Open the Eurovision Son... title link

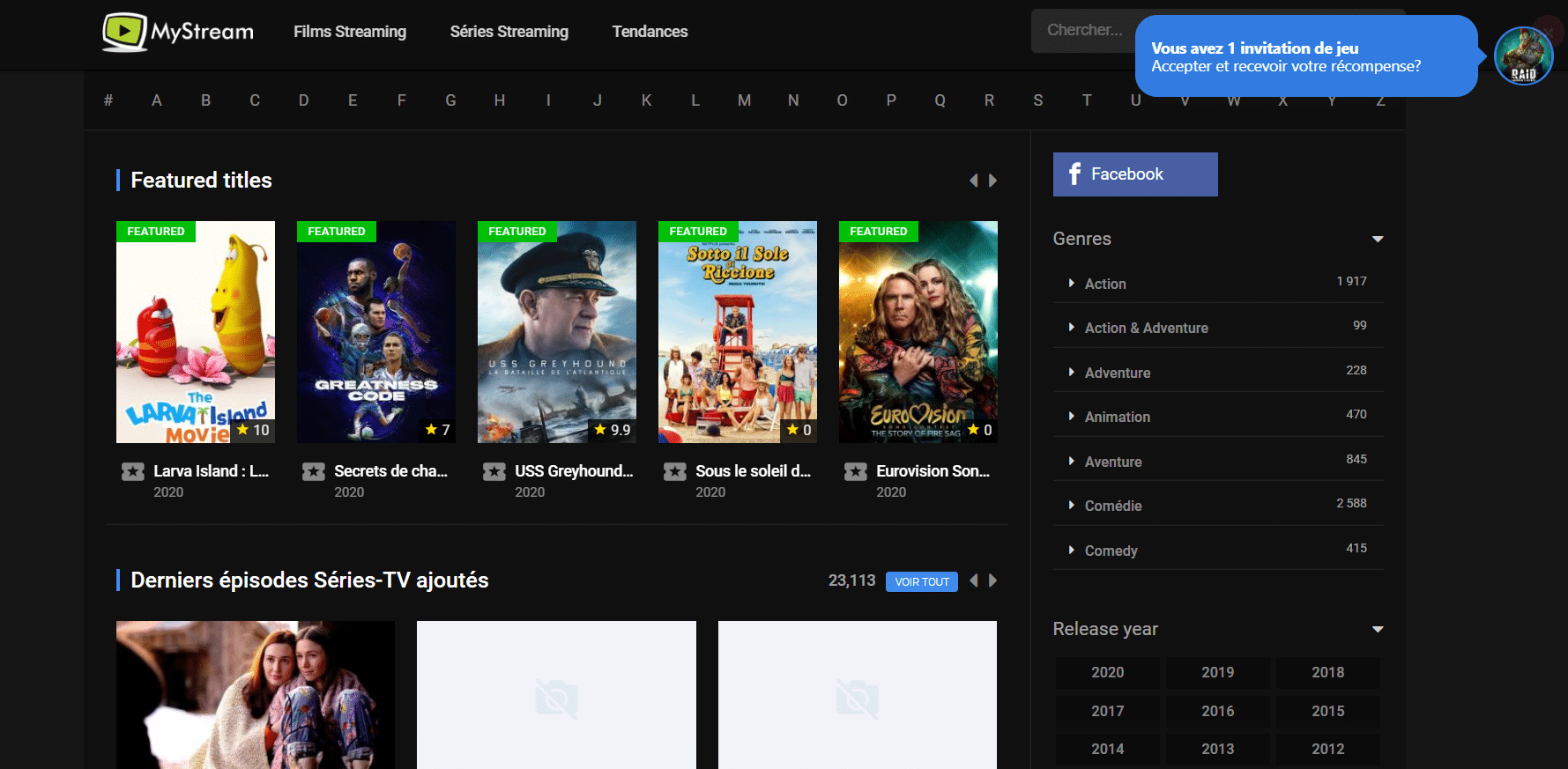[933, 471]
